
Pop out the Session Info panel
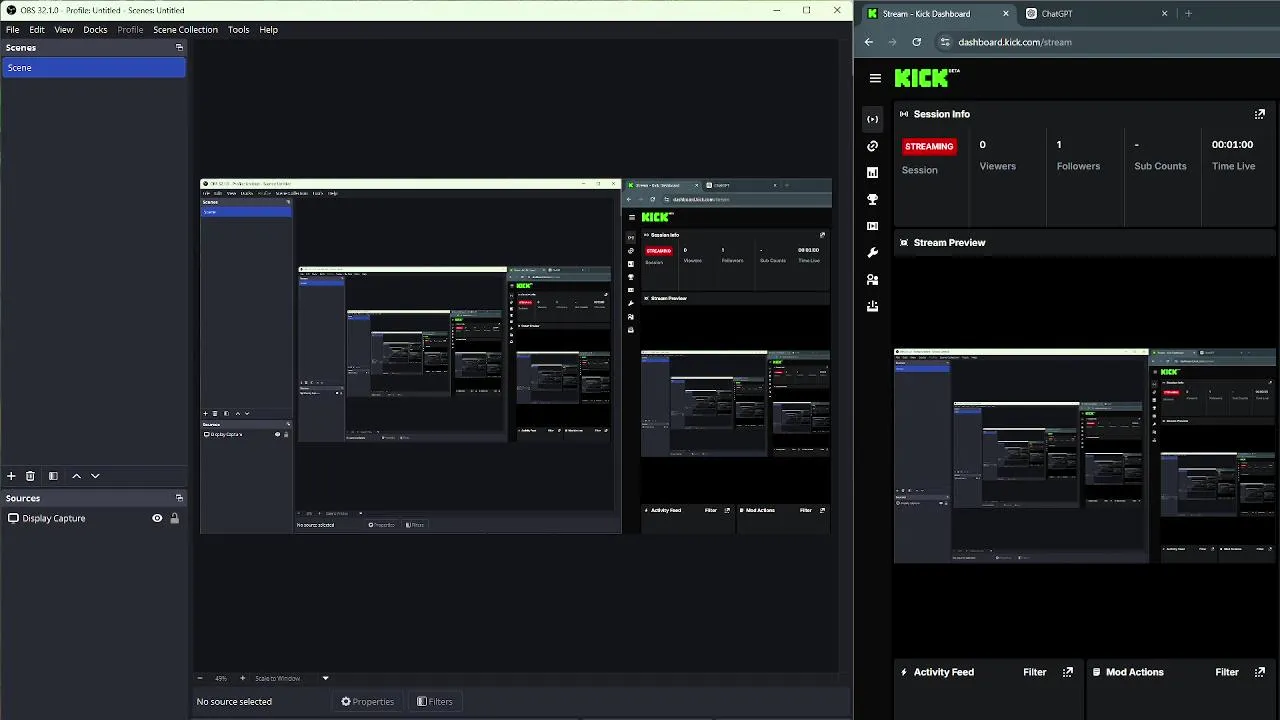[x=1260, y=114]
